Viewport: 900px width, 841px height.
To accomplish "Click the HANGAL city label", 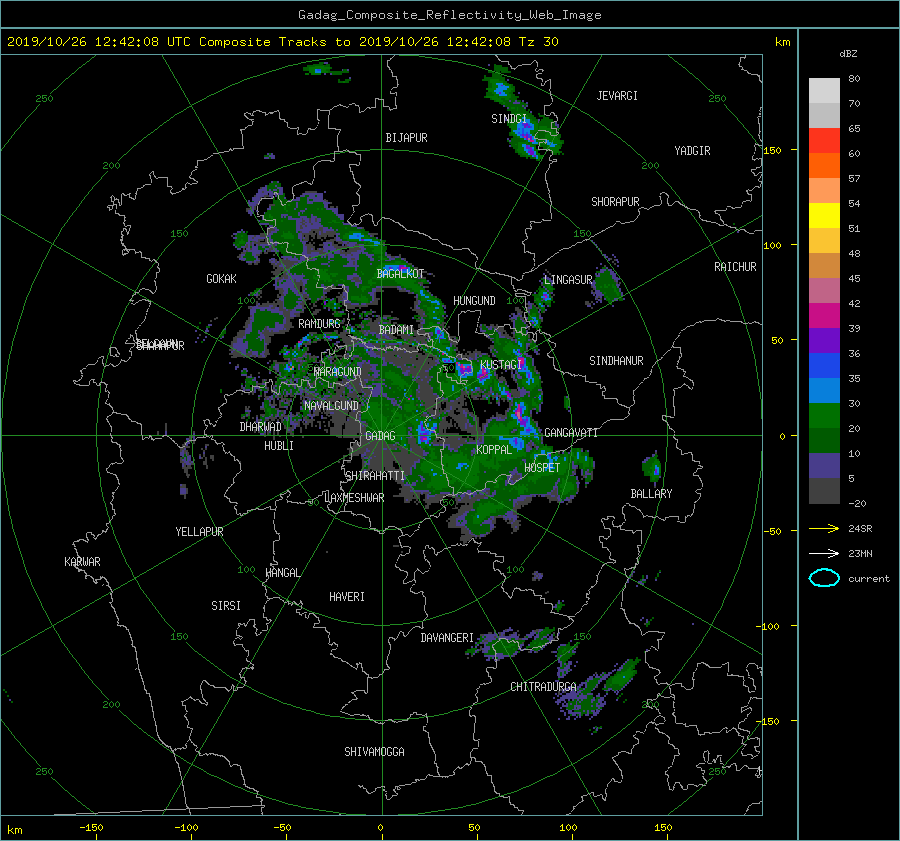I will coord(283,573).
